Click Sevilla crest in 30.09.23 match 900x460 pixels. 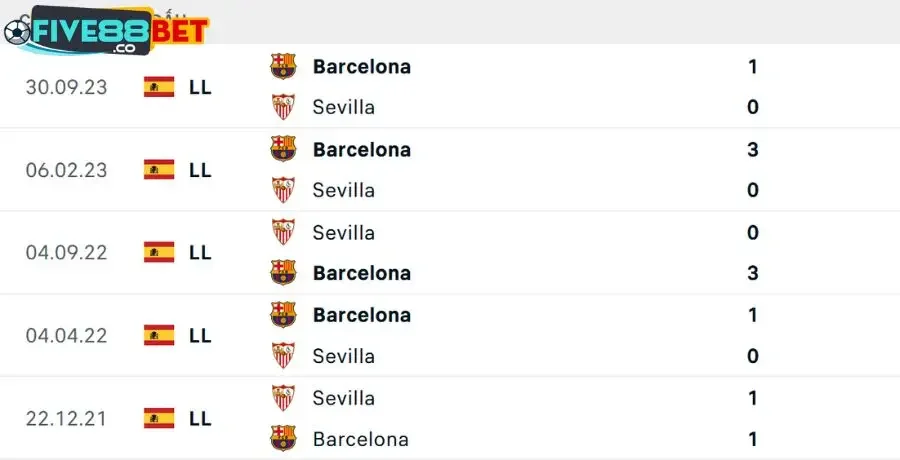[284, 107]
